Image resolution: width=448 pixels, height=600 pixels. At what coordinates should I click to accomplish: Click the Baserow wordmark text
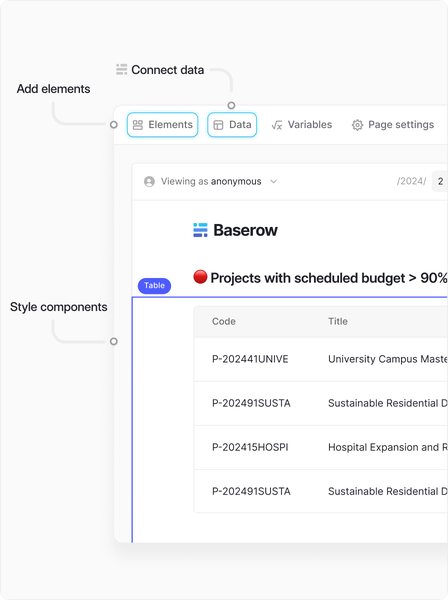245,230
